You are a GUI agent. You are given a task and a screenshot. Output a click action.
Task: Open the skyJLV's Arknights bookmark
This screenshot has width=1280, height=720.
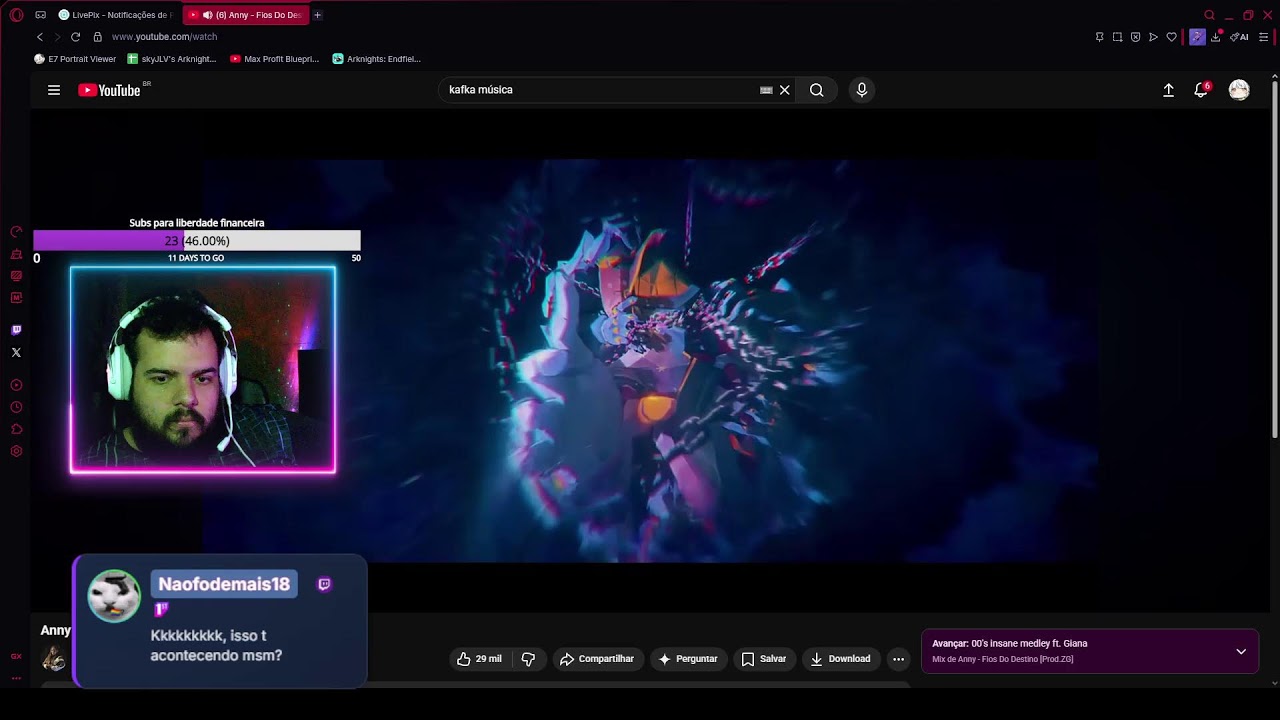tap(171, 59)
